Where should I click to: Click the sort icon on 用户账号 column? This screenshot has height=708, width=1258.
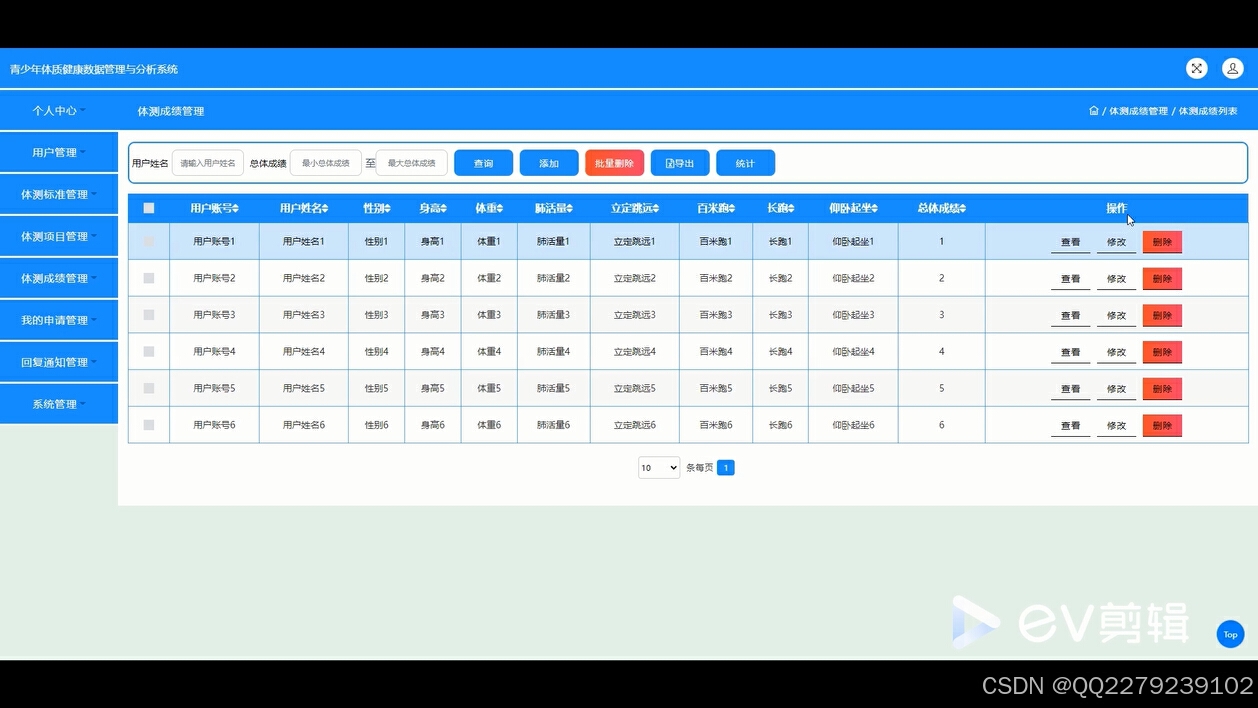(237, 208)
